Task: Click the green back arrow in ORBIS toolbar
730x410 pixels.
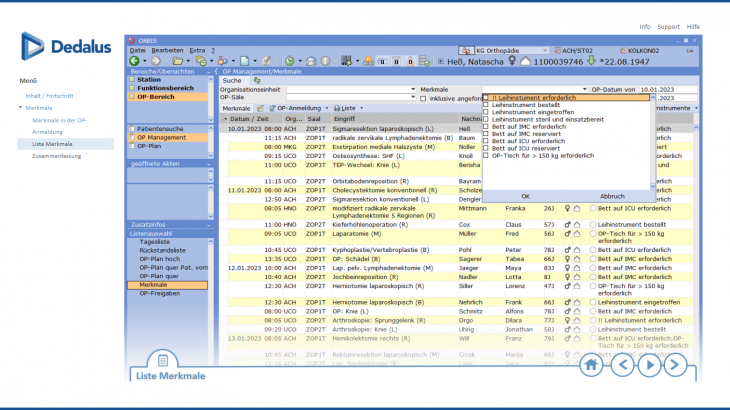Action: click(x=133, y=61)
